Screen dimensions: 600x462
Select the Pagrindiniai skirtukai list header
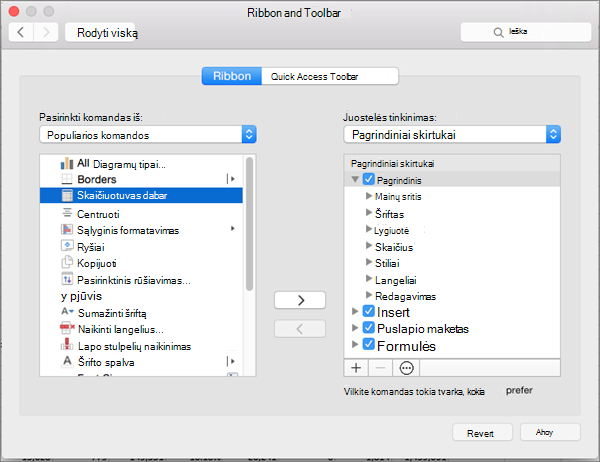click(x=452, y=163)
